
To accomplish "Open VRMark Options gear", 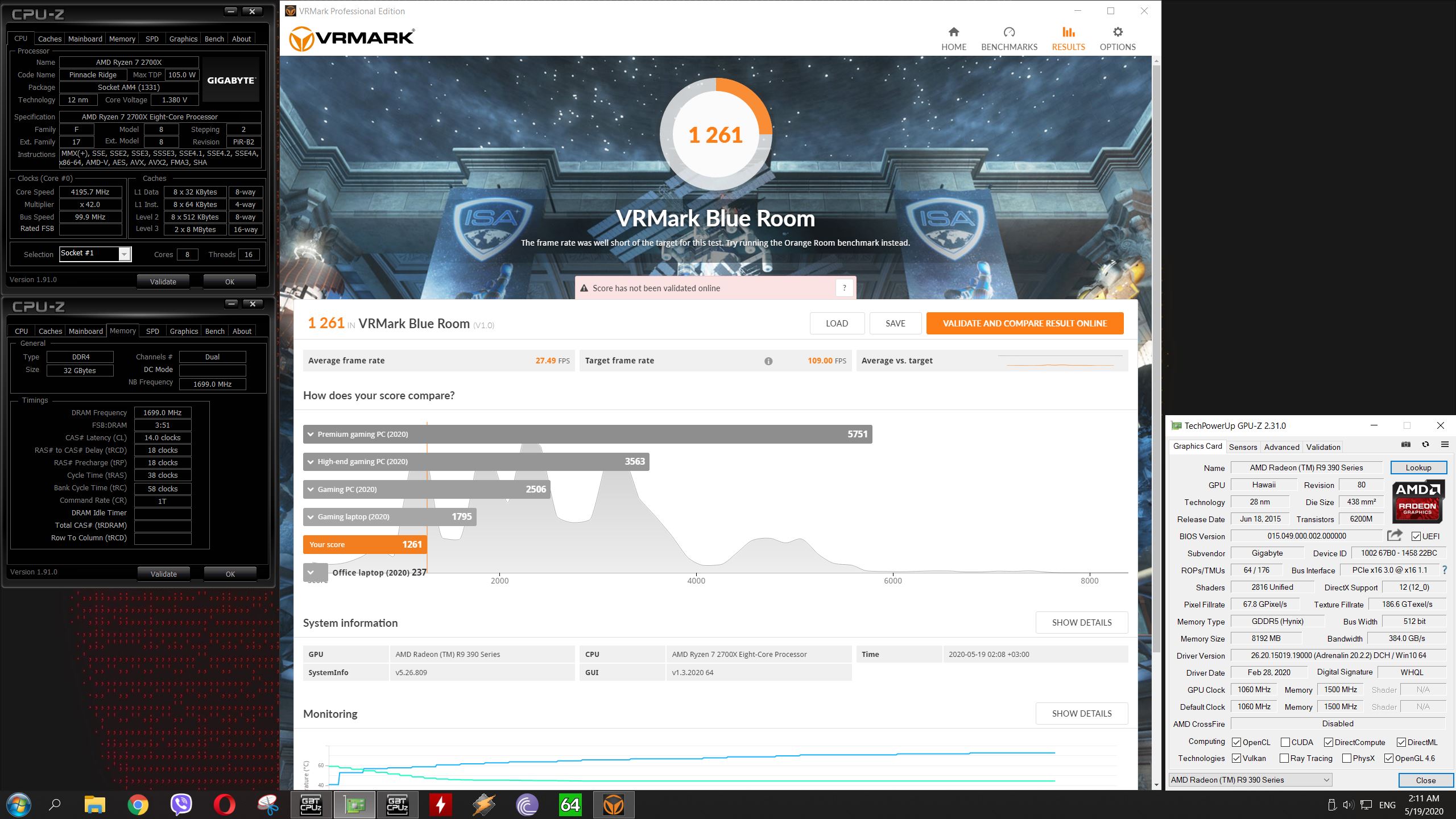I will 1118,39.
